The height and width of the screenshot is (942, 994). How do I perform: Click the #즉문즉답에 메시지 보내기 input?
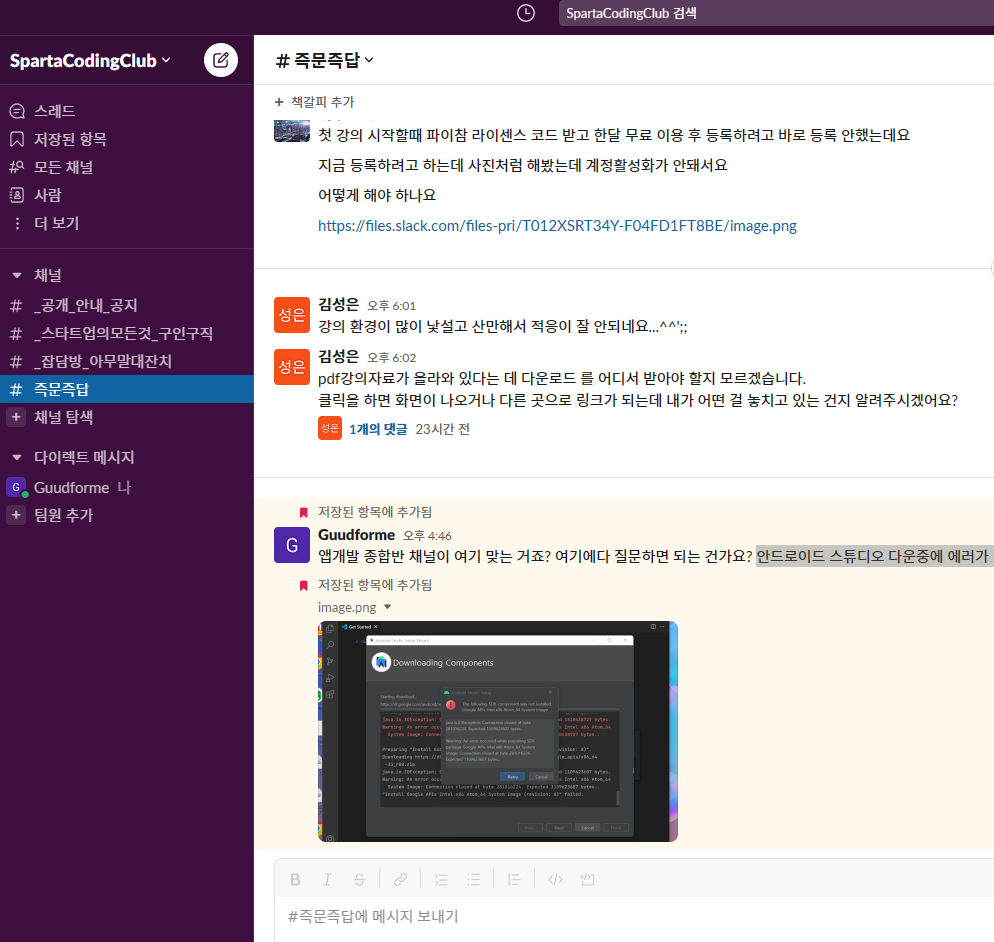click(634, 917)
